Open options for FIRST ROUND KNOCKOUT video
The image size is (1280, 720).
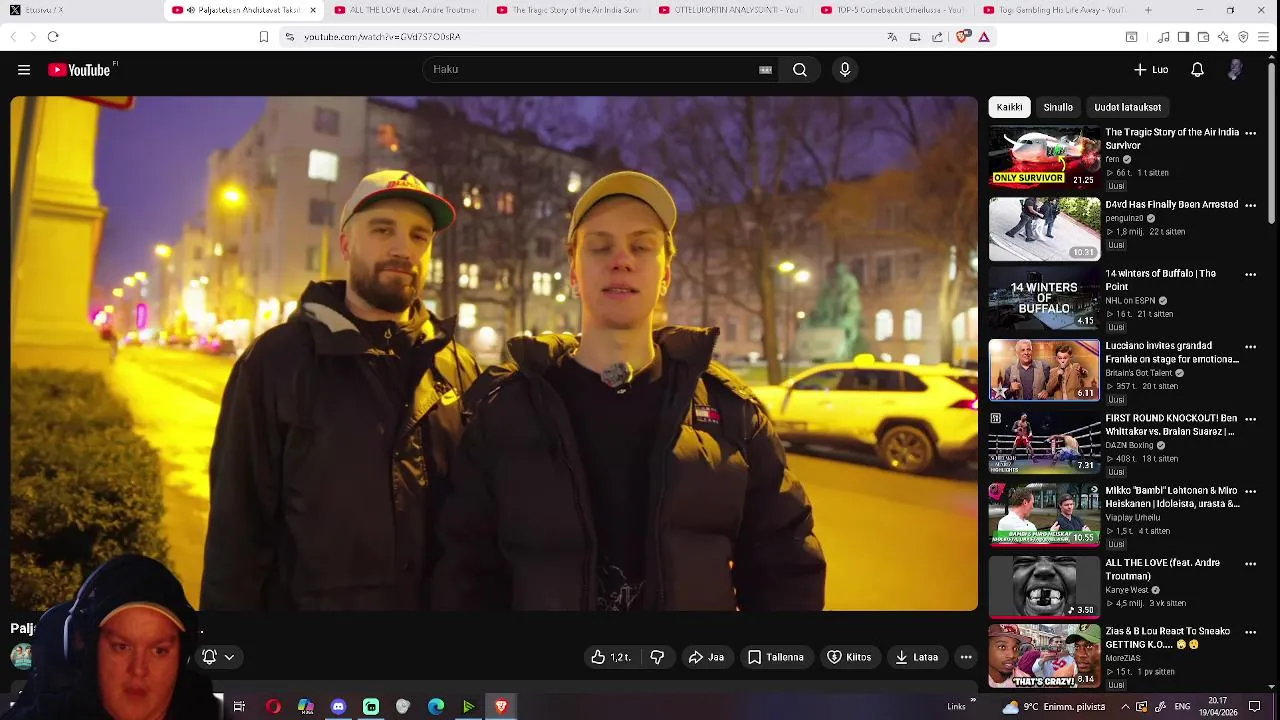[1250, 419]
